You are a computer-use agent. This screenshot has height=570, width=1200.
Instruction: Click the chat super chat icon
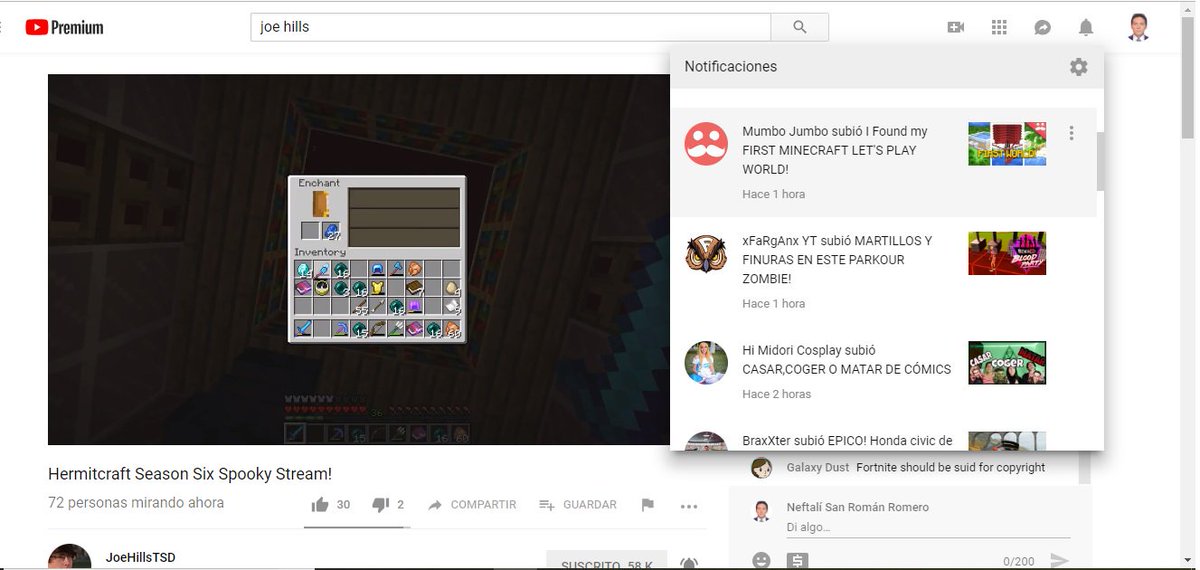click(x=797, y=560)
